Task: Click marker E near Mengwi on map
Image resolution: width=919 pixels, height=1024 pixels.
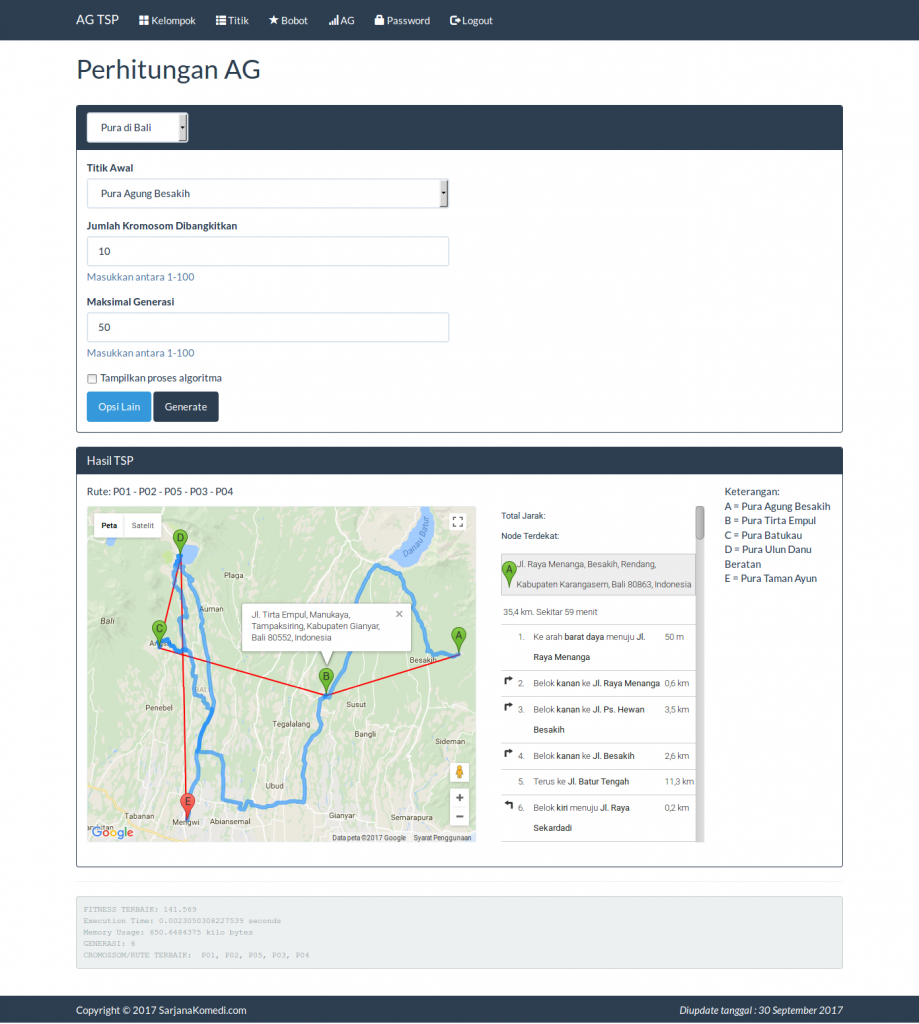Action: 186,800
